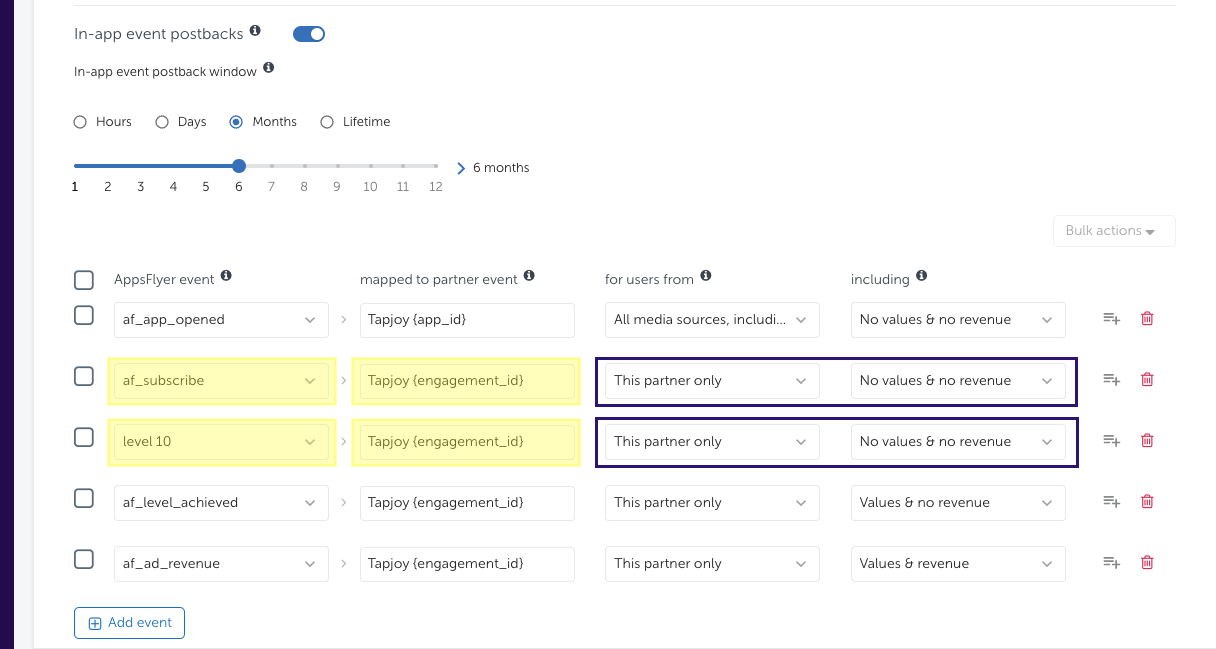Disable the In-app event postbacks toggle
This screenshot has width=1216, height=649.
click(309, 34)
